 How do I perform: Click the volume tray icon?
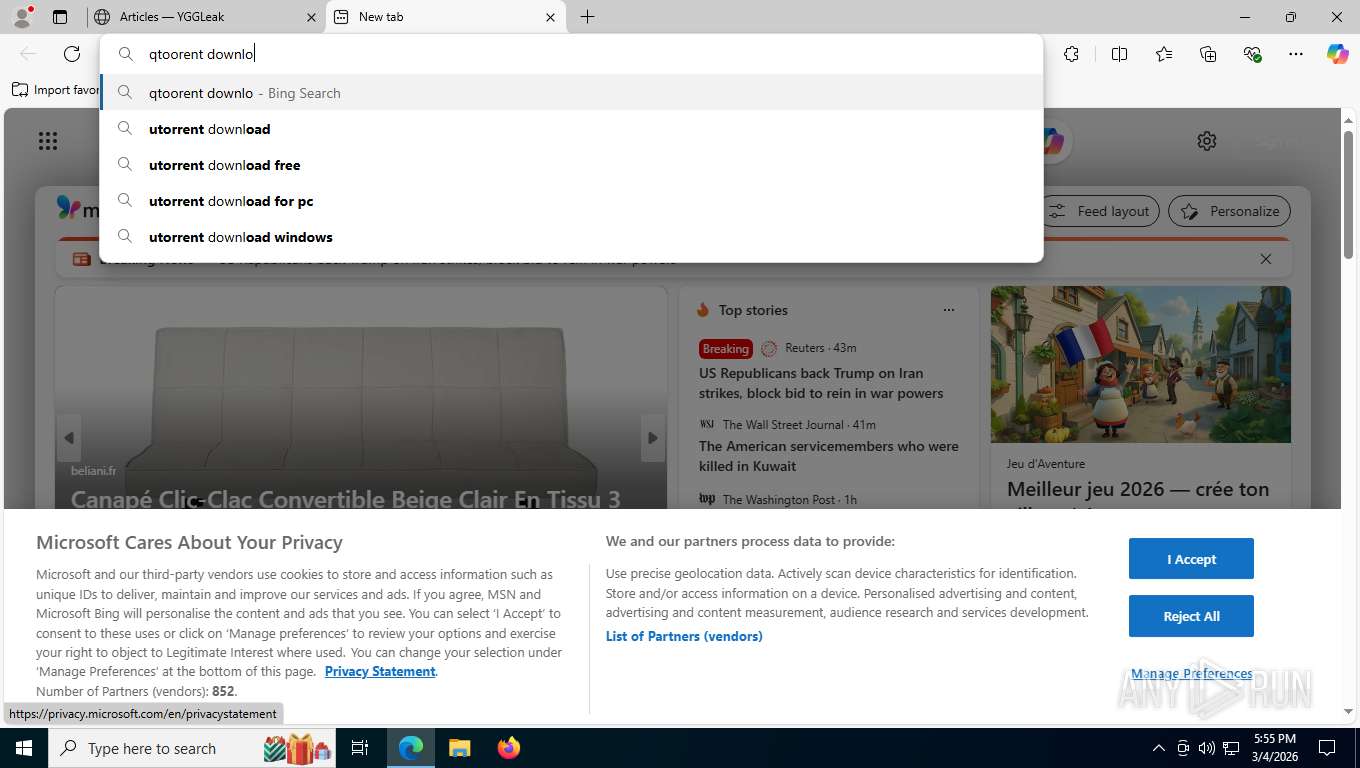[x=1207, y=748]
